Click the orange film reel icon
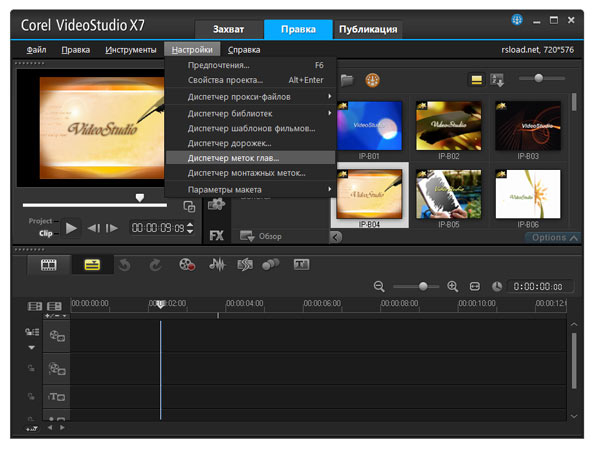This screenshot has height=454, width=600. click(372, 80)
